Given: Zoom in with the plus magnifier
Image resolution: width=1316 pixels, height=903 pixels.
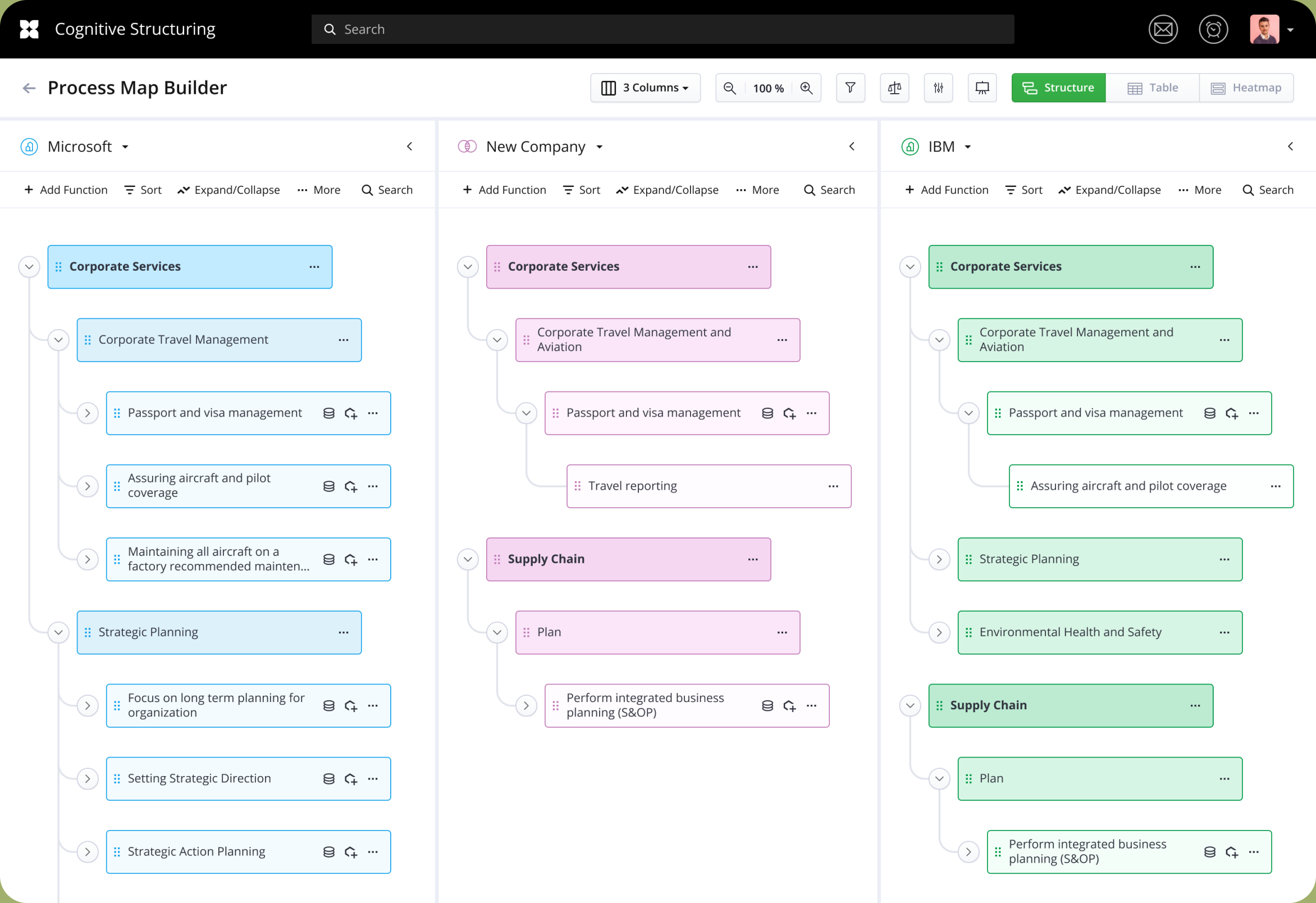Looking at the screenshot, I should 806,88.
